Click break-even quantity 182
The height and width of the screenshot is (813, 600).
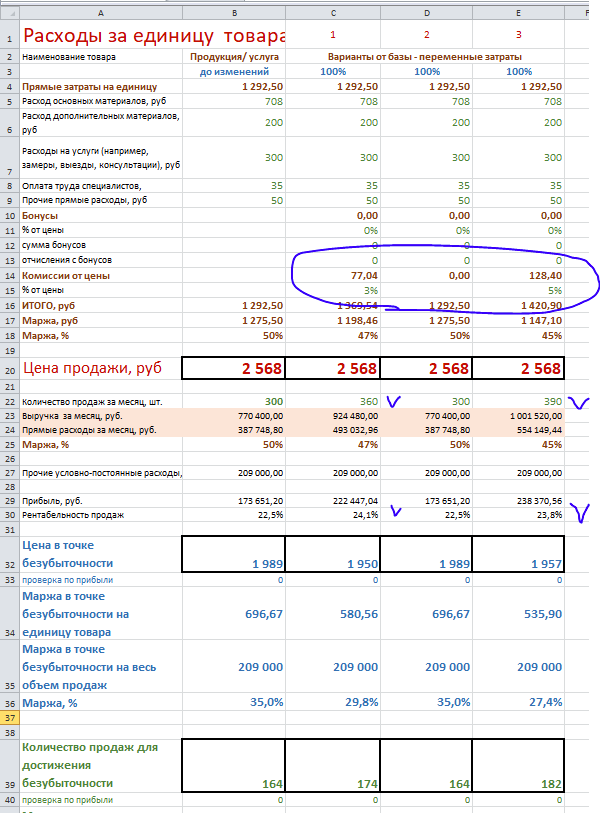(551, 784)
